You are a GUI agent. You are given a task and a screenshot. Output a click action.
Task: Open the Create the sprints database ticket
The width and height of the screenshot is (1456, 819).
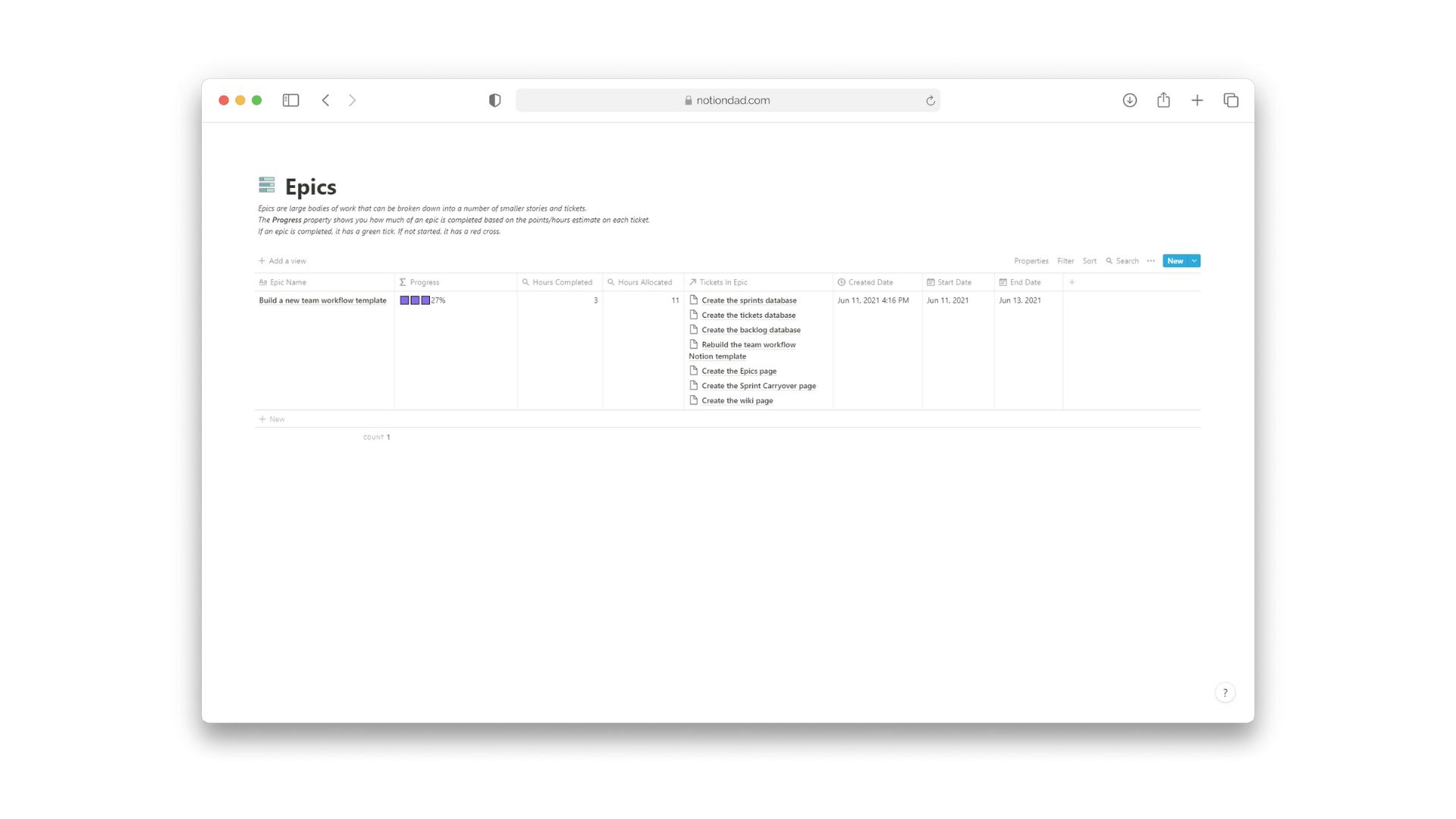[748, 300]
